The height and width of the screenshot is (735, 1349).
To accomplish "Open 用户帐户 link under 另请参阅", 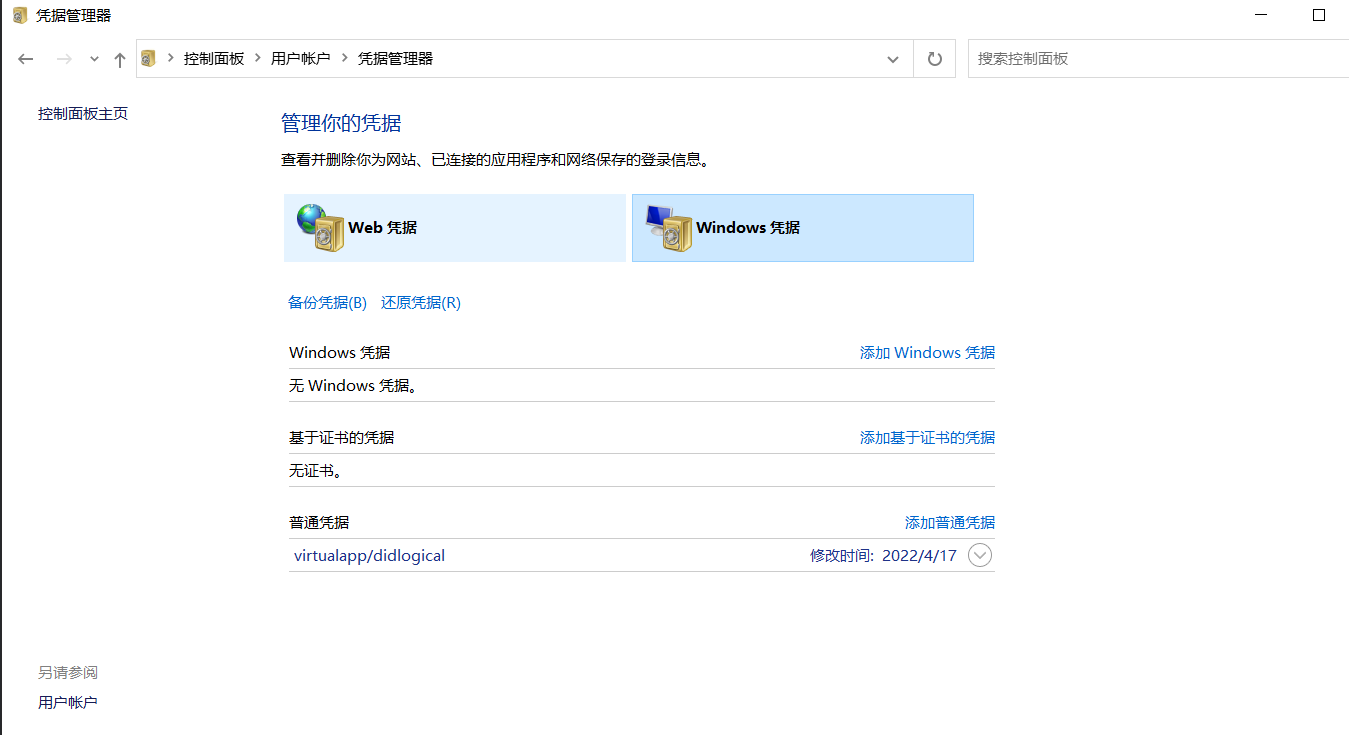I will [68, 703].
